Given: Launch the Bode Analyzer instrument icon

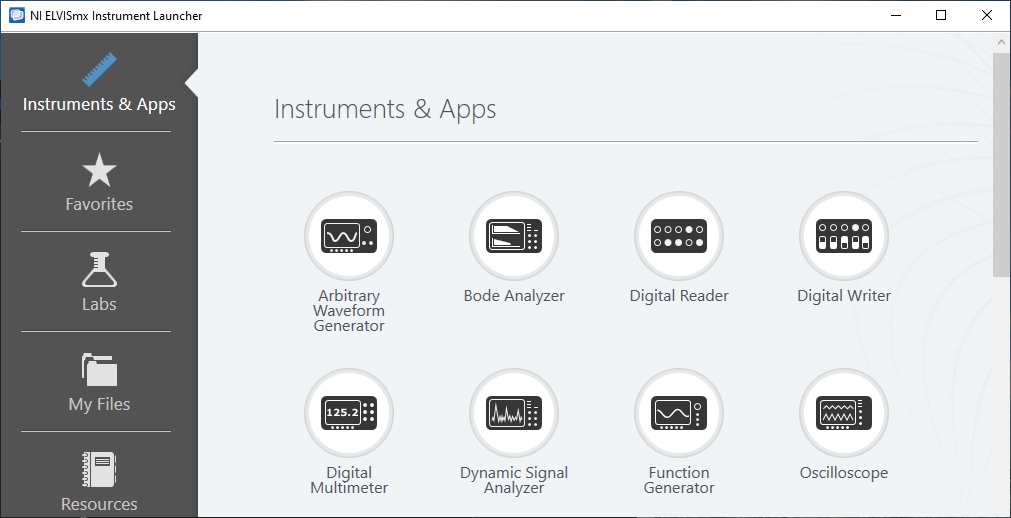Looking at the screenshot, I should click(514, 236).
